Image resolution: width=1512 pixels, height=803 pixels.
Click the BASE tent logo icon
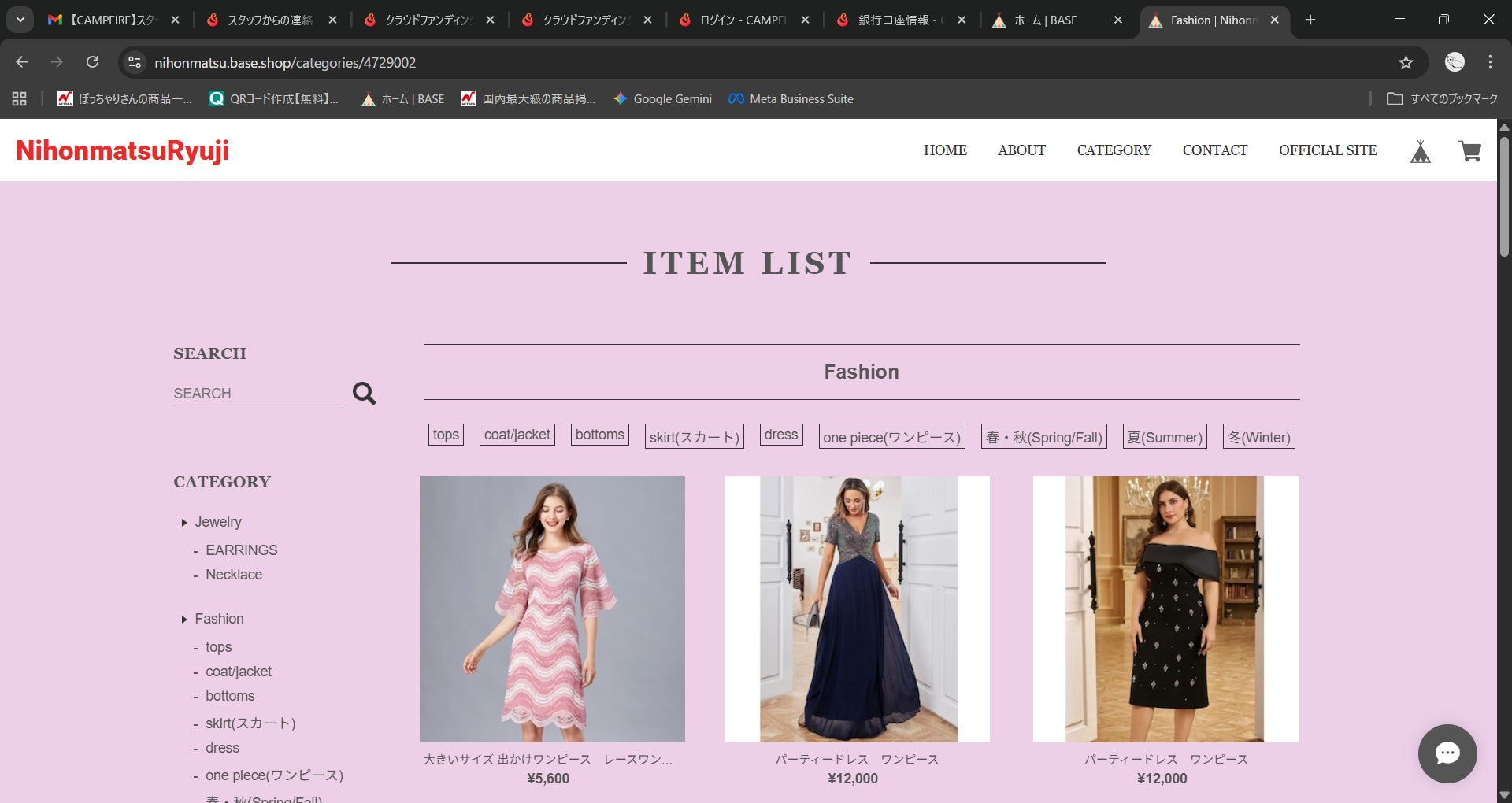[1420, 151]
